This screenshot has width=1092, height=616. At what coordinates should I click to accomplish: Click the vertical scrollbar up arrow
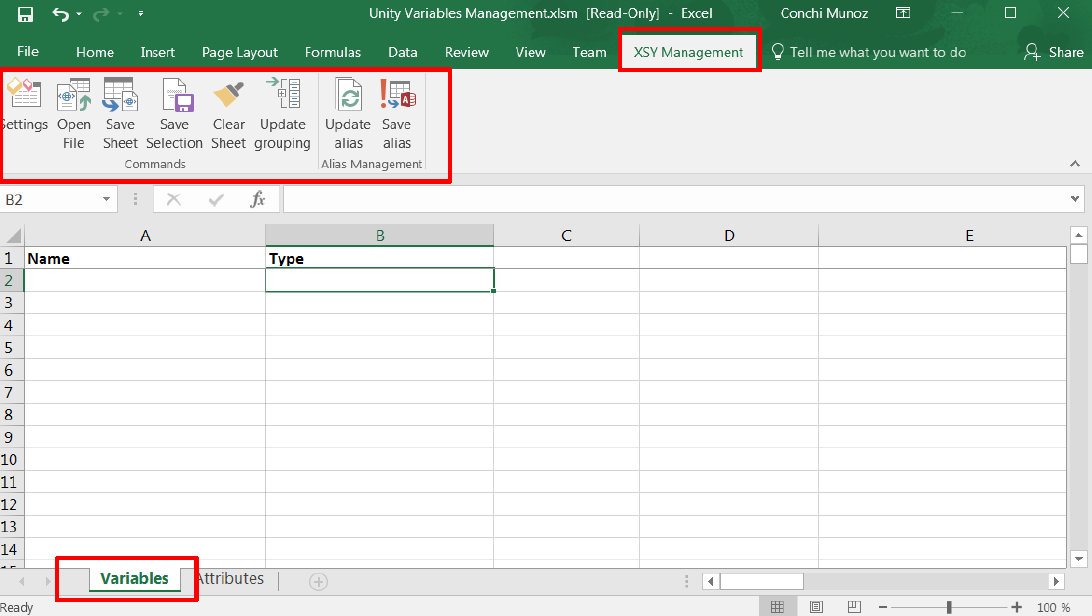pyautogui.click(x=1079, y=235)
